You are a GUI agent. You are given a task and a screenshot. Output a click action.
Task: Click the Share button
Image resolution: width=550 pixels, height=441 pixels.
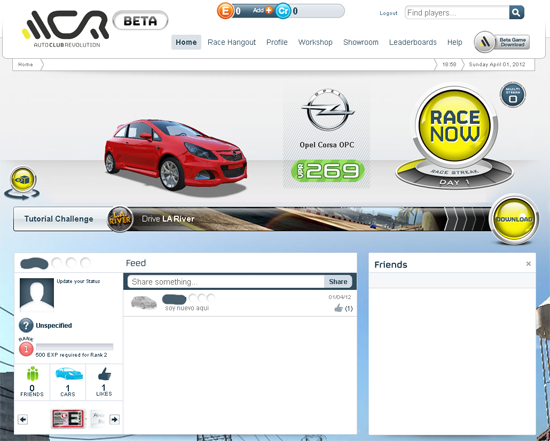click(338, 282)
